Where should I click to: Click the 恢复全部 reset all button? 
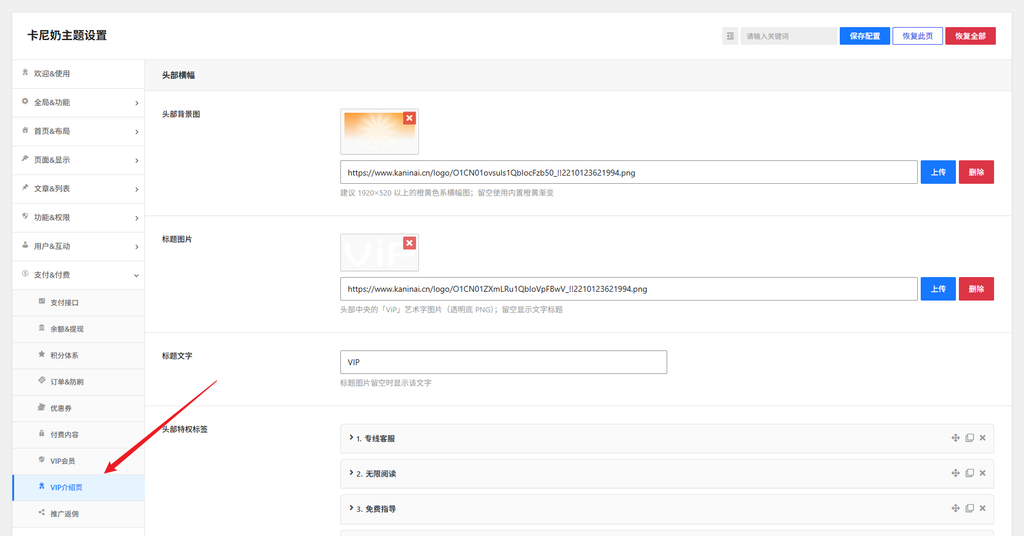point(970,36)
